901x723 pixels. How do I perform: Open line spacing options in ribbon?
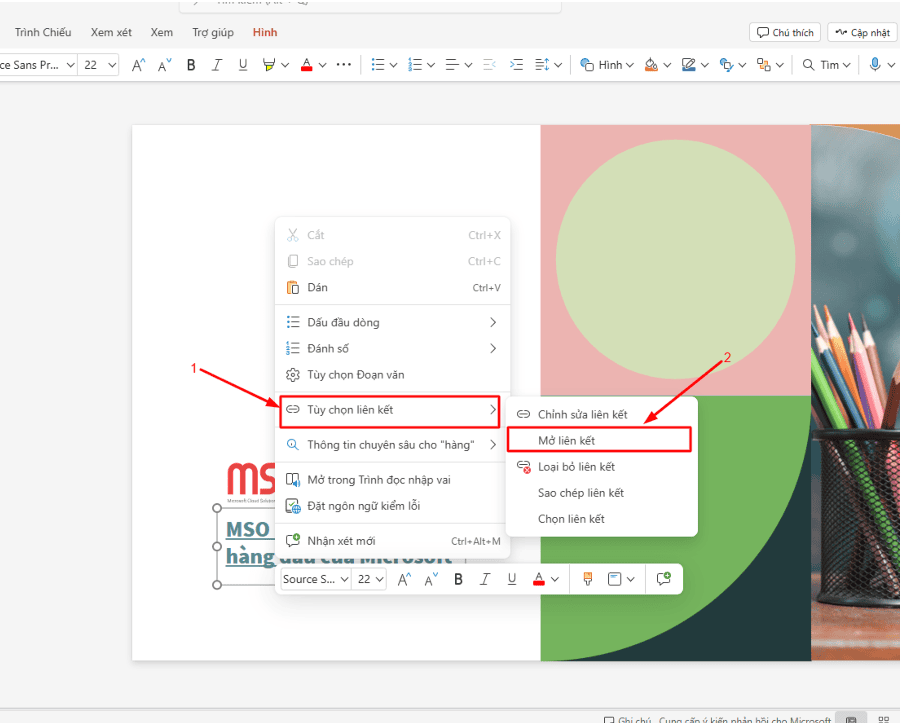tap(548, 65)
